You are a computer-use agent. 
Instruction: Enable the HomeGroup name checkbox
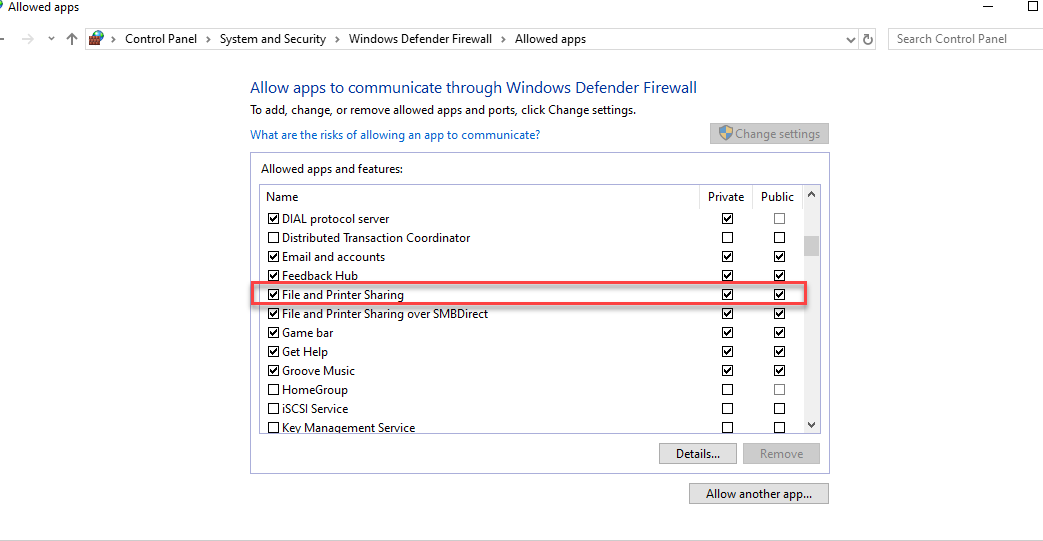point(273,389)
